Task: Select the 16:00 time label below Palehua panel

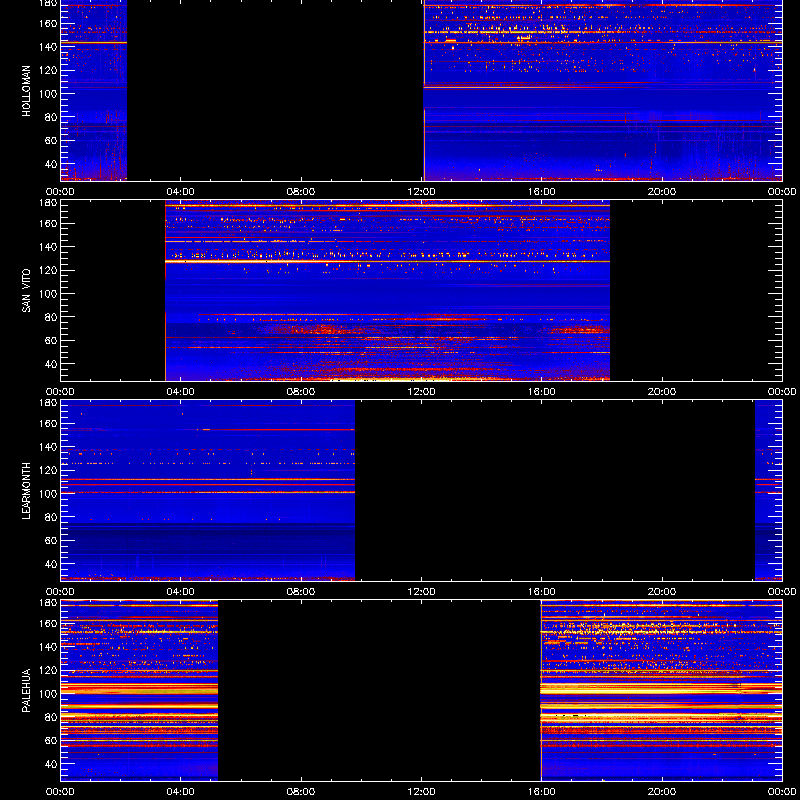Action: click(x=542, y=792)
